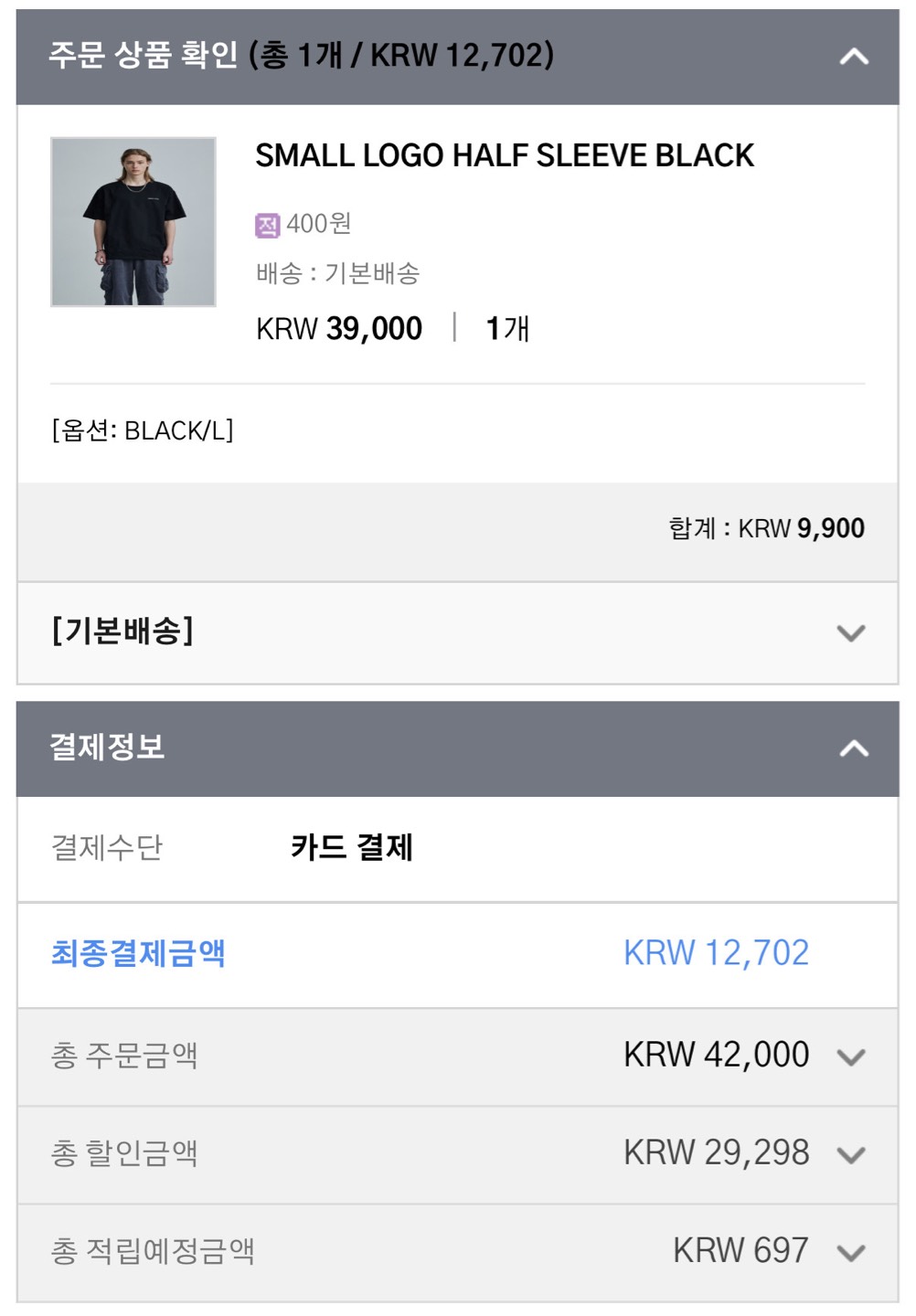Expand 총 주문금액 KRW 42,000 details
The width and height of the screenshot is (916, 1316).
pyautogui.click(x=851, y=1056)
